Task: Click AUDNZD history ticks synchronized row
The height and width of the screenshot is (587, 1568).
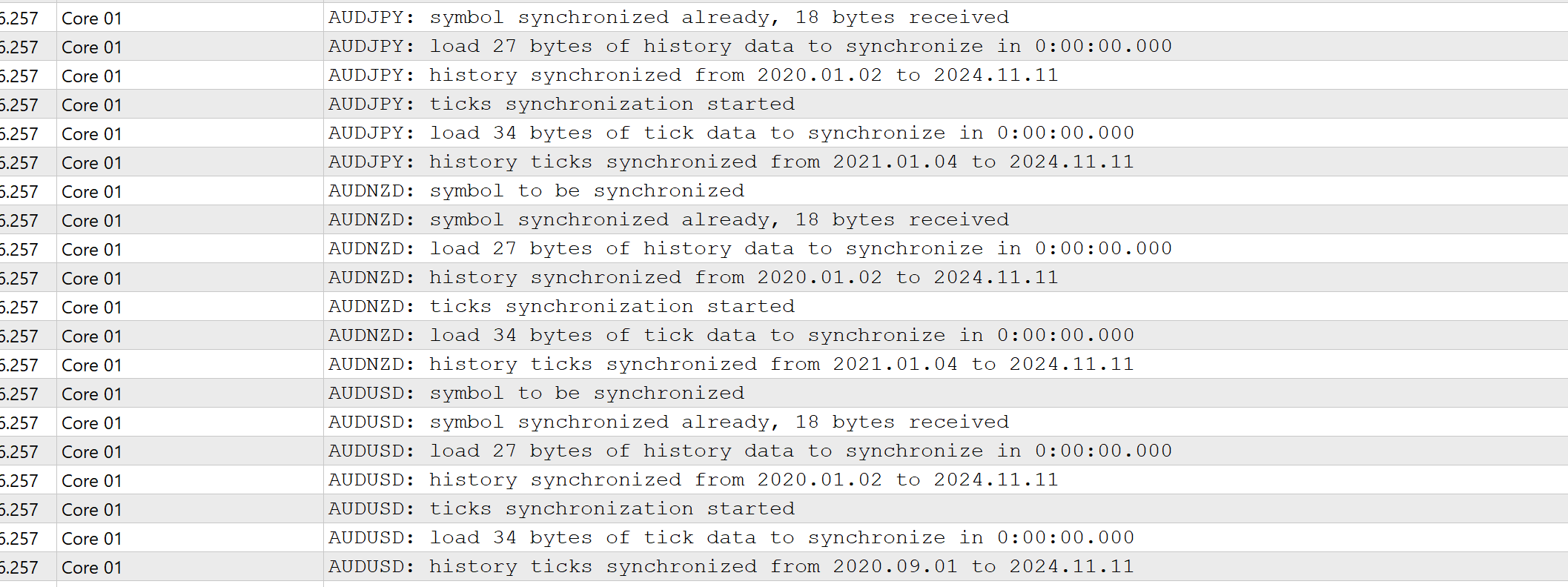Action: pos(784,364)
